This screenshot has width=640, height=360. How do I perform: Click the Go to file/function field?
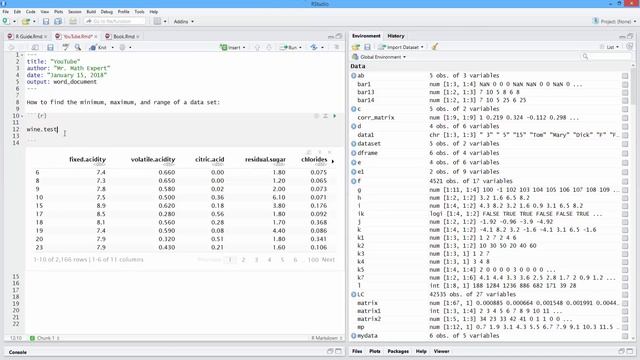(x=114, y=21)
